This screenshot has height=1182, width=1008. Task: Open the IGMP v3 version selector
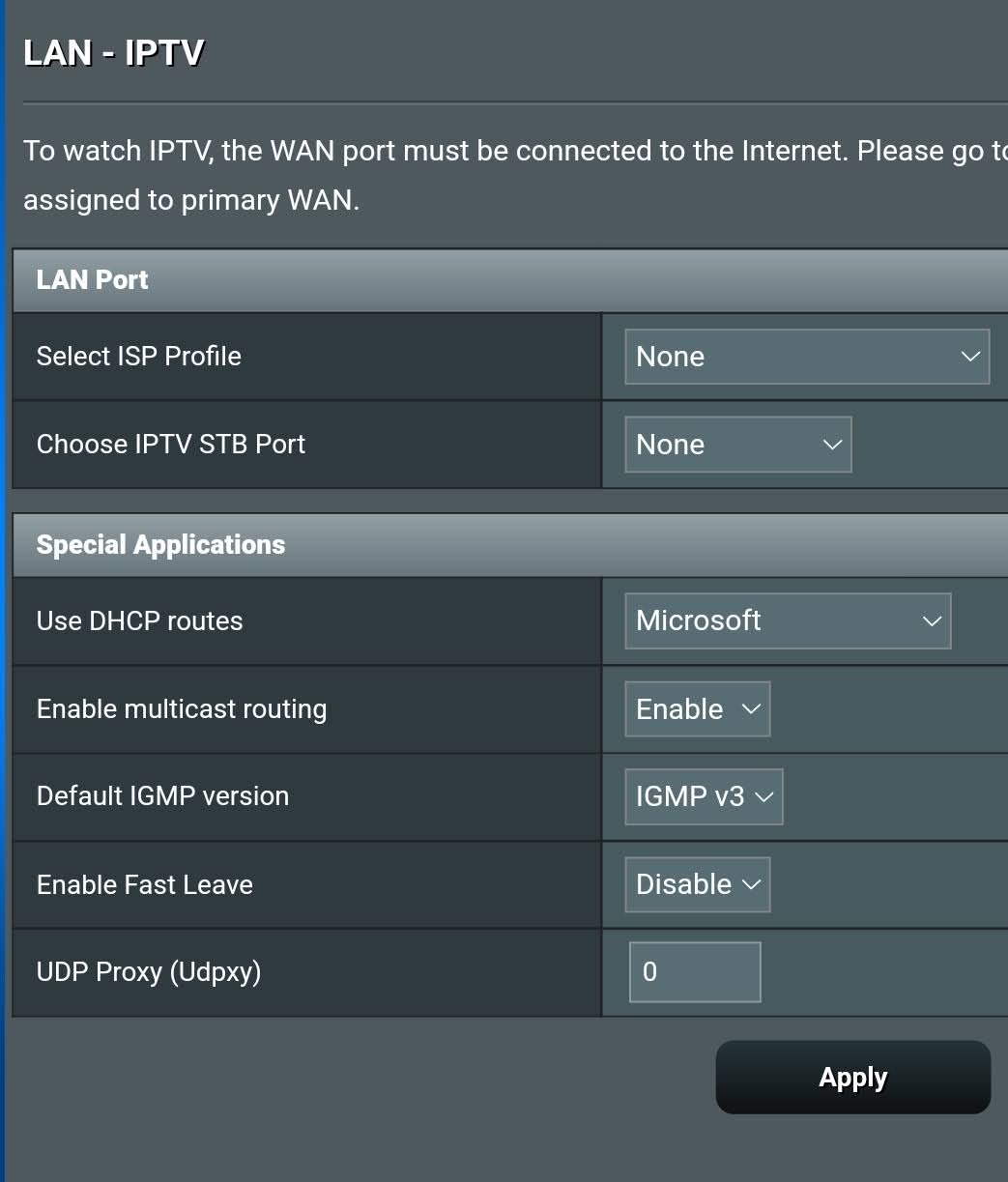coord(704,796)
